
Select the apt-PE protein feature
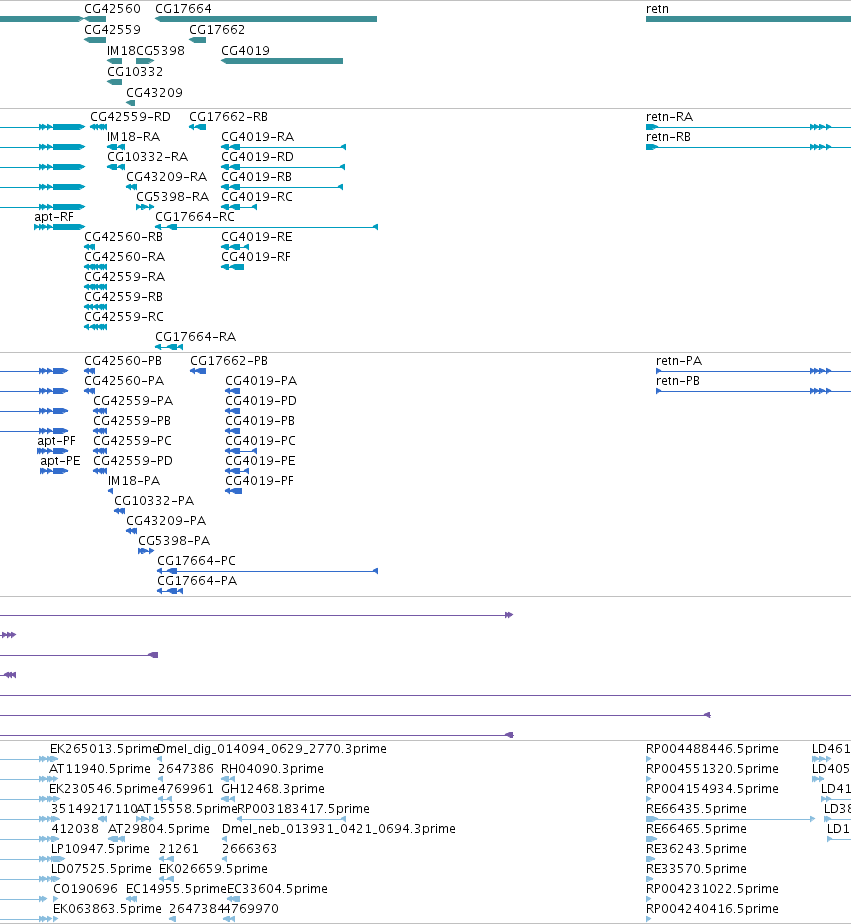(x=54, y=471)
